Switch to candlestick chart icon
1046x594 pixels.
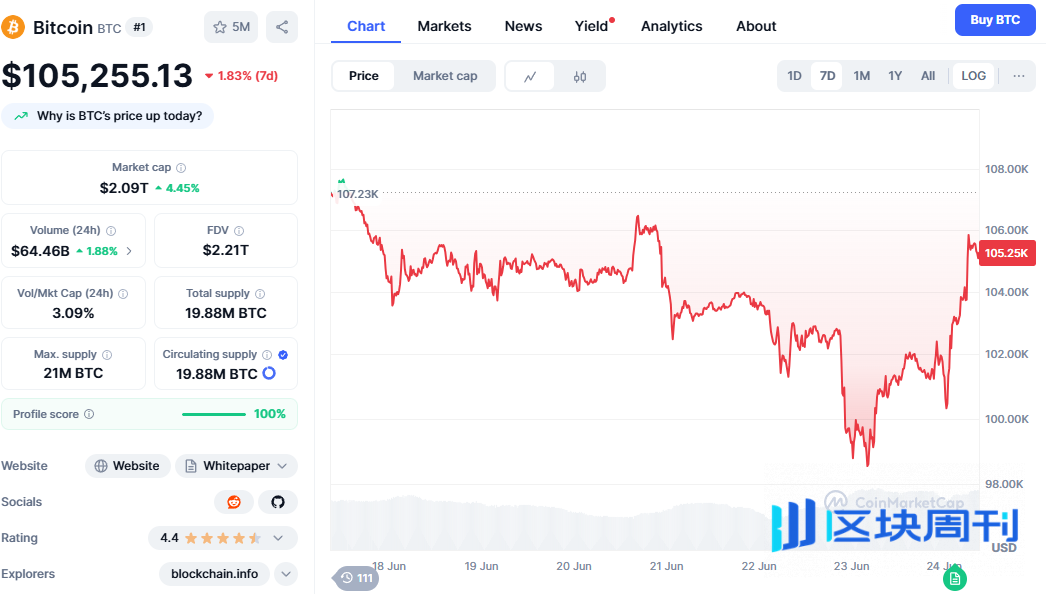pyautogui.click(x=580, y=76)
